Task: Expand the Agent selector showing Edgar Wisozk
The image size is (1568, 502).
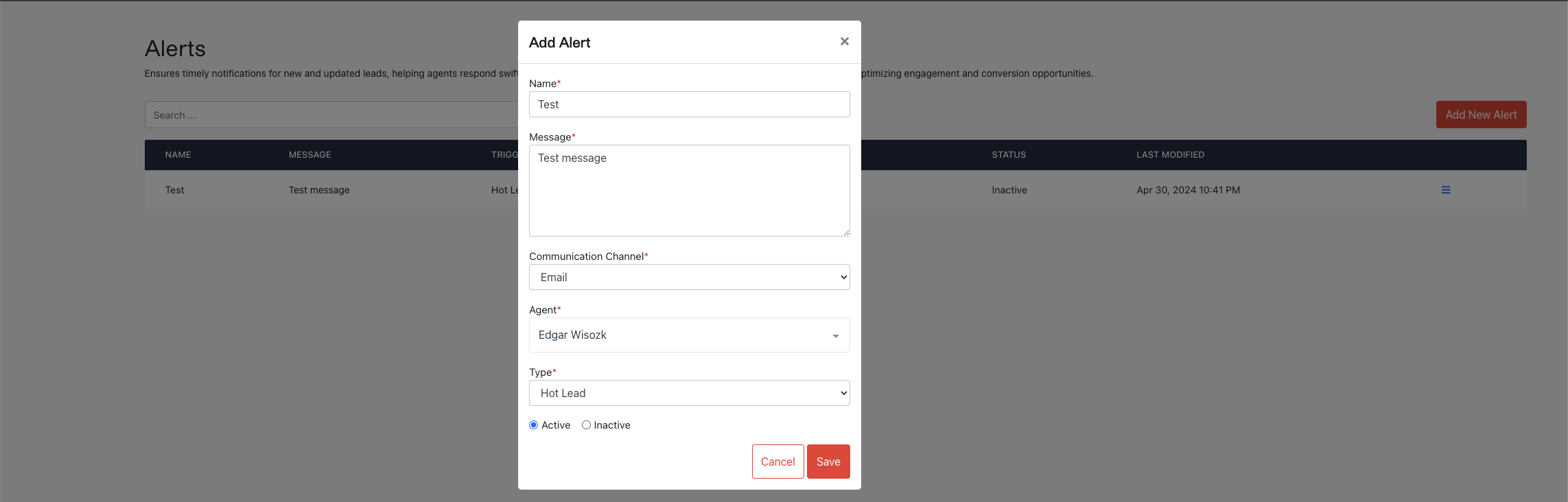Action: [689, 335]
